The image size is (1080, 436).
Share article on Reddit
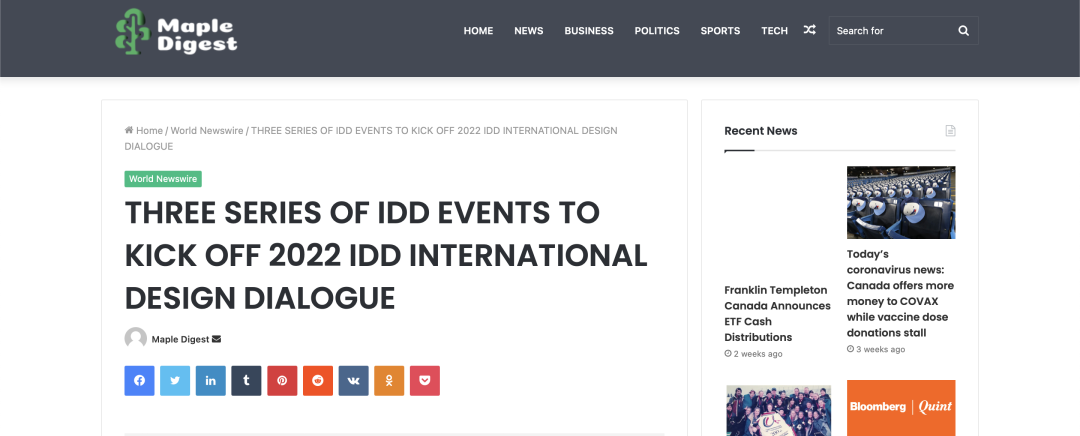click(318, 381)
